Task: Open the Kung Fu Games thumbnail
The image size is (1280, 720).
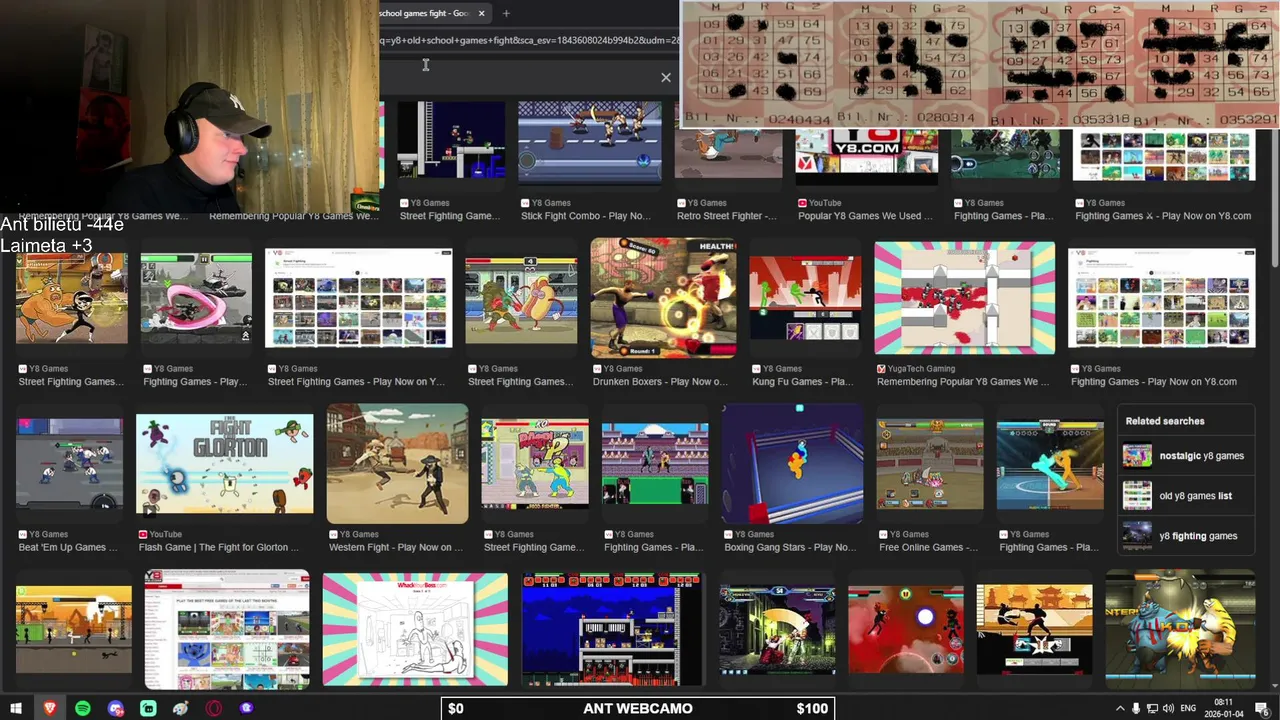Action: (x=805, y=298)
